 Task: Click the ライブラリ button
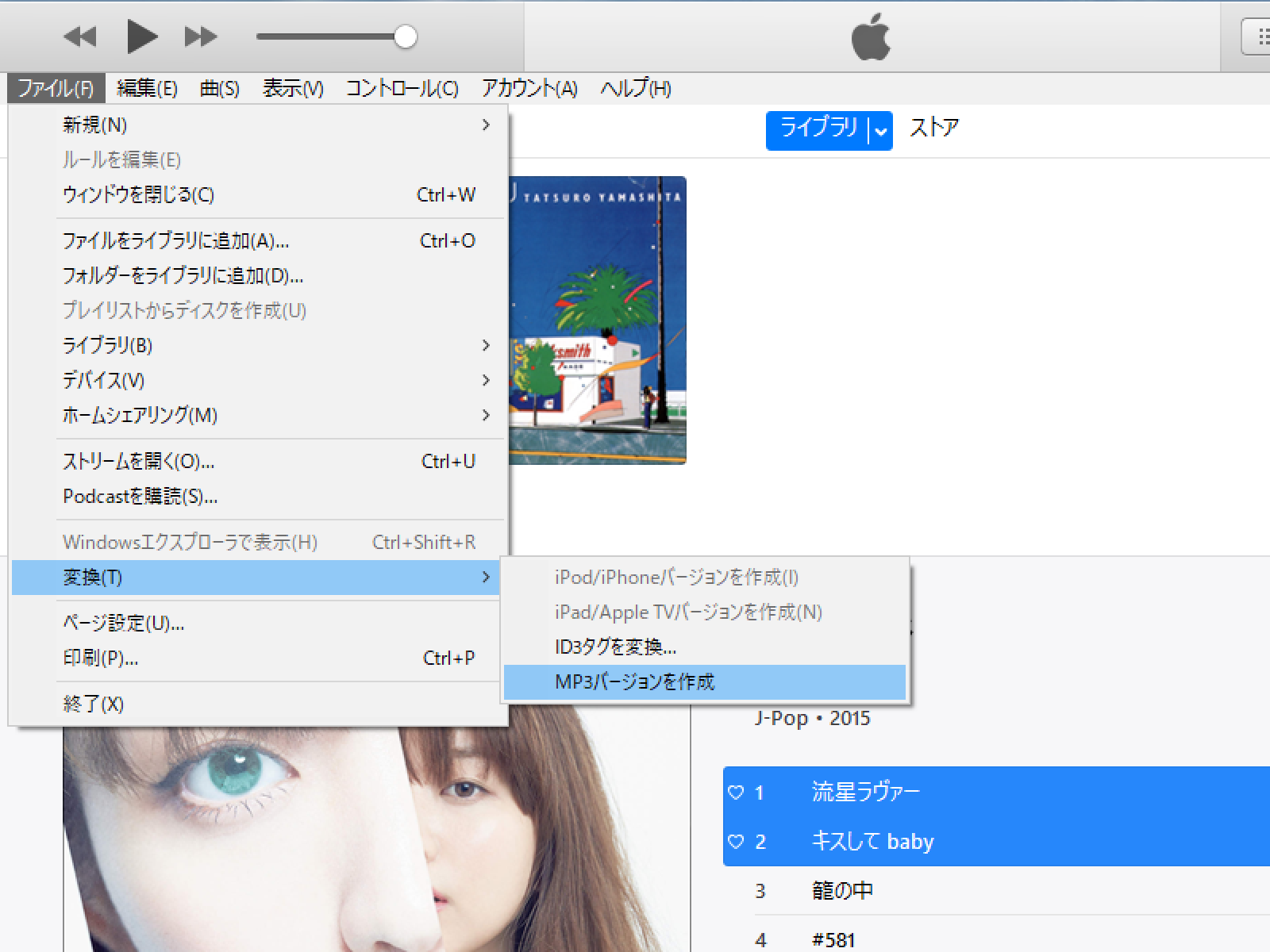pos(818,129)
